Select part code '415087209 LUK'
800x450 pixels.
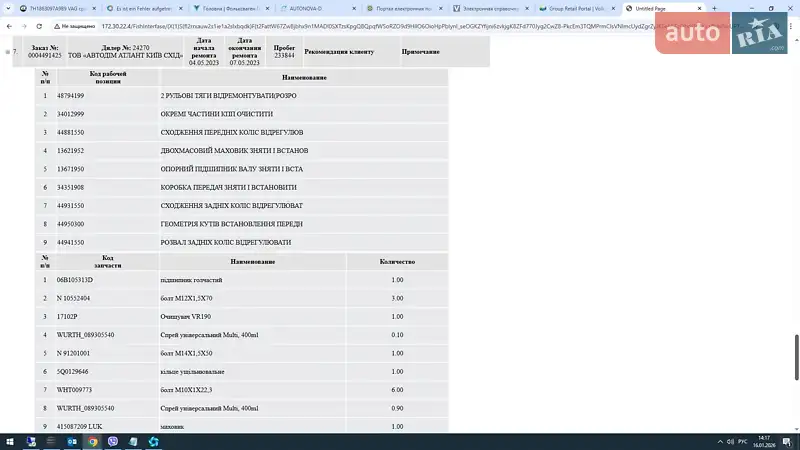80,427
